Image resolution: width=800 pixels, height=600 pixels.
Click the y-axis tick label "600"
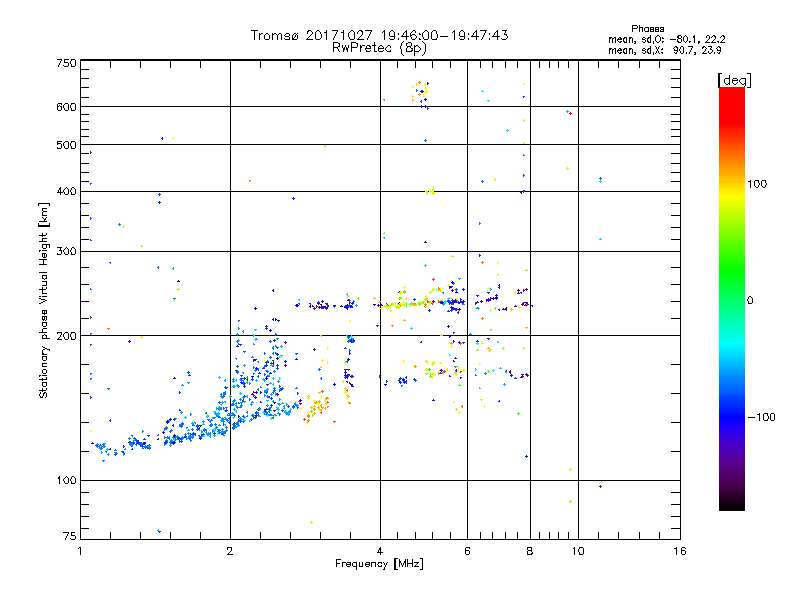(66, 107)
